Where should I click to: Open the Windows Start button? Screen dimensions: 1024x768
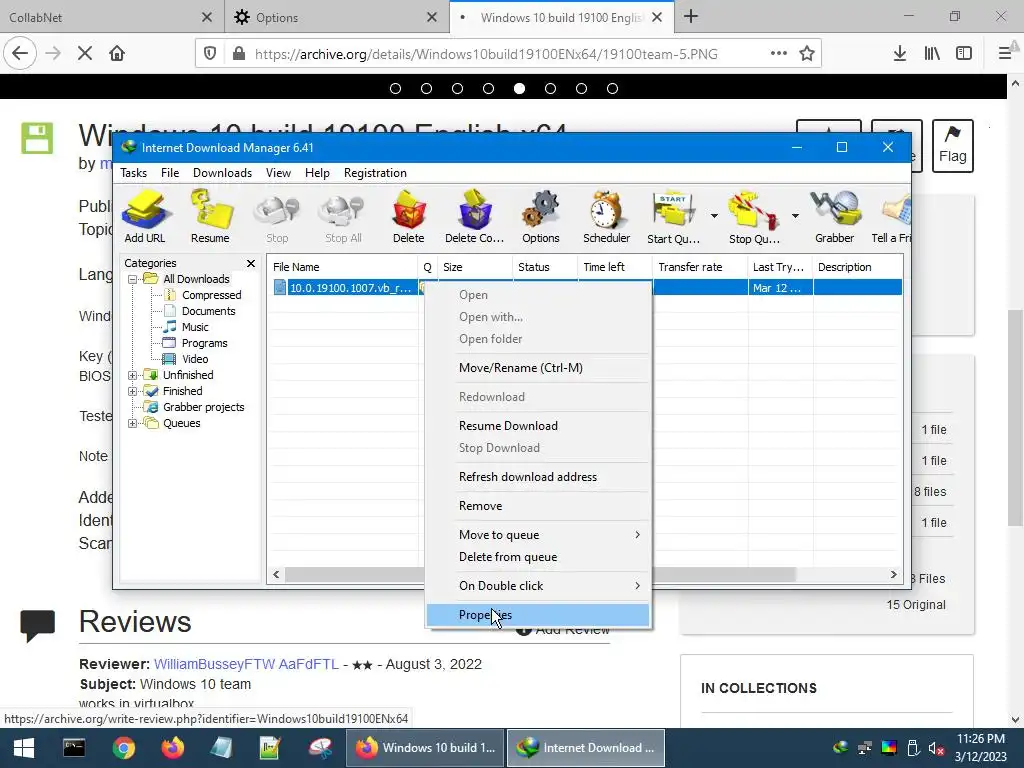coord(24,748)
